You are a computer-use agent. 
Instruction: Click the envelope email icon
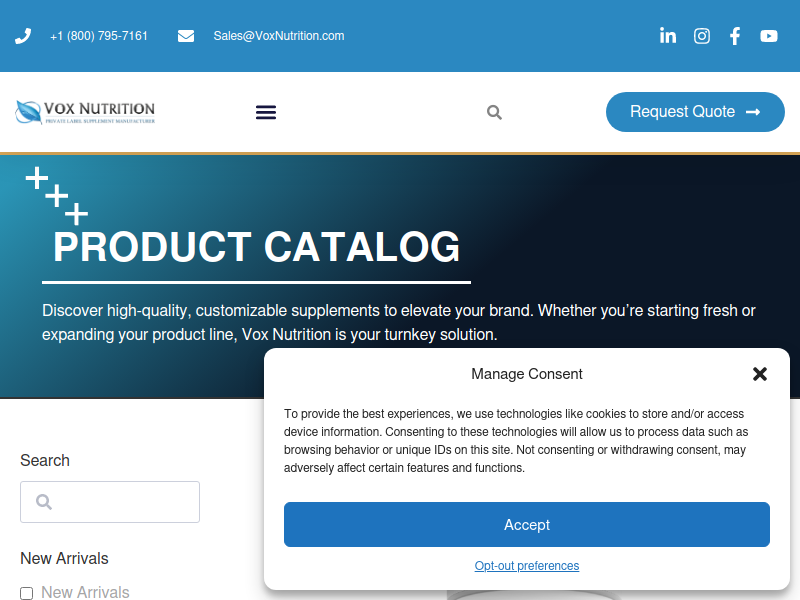click(186, 36)
